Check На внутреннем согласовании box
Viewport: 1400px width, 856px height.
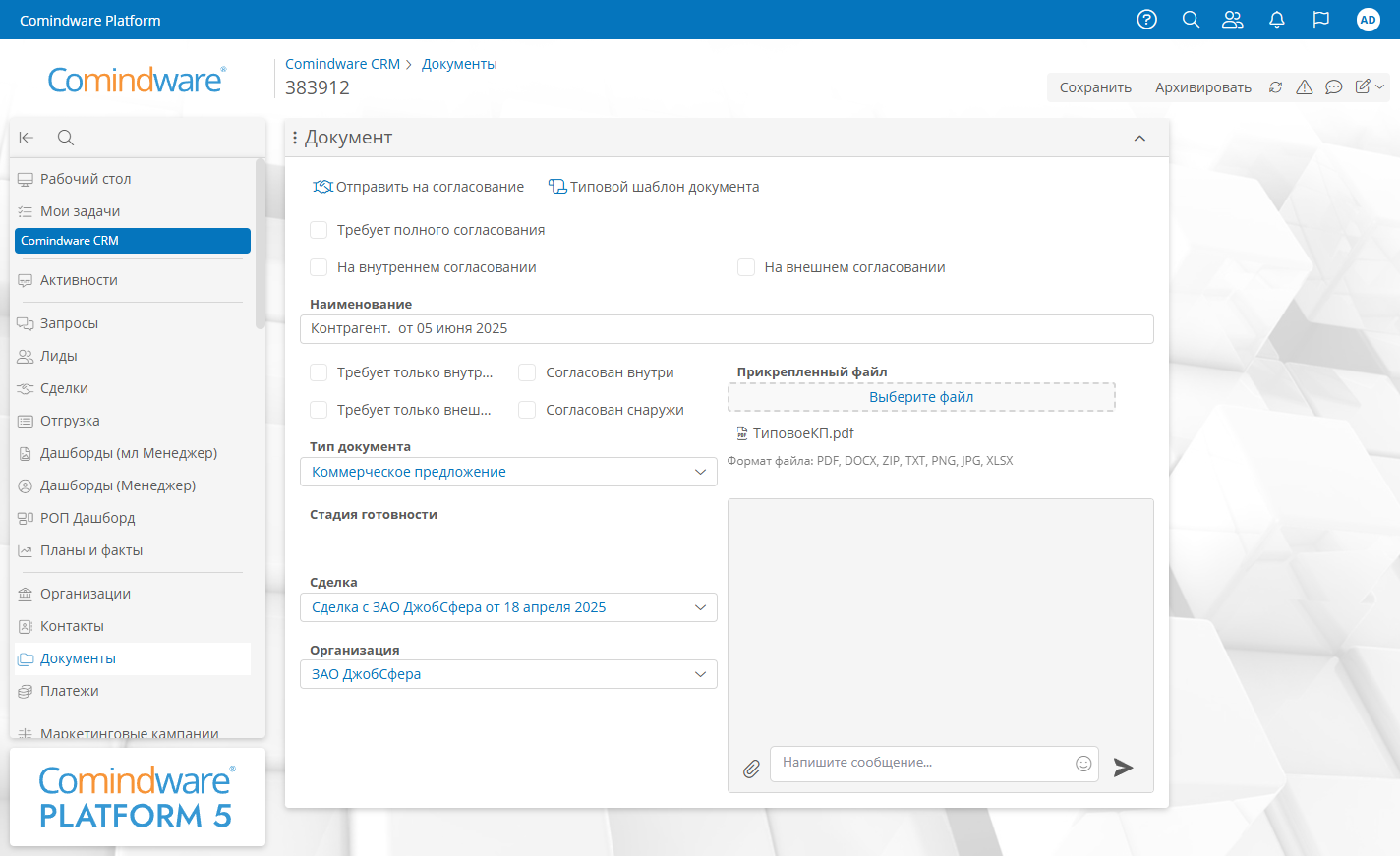pyautogui.click(x=319, y=267)
